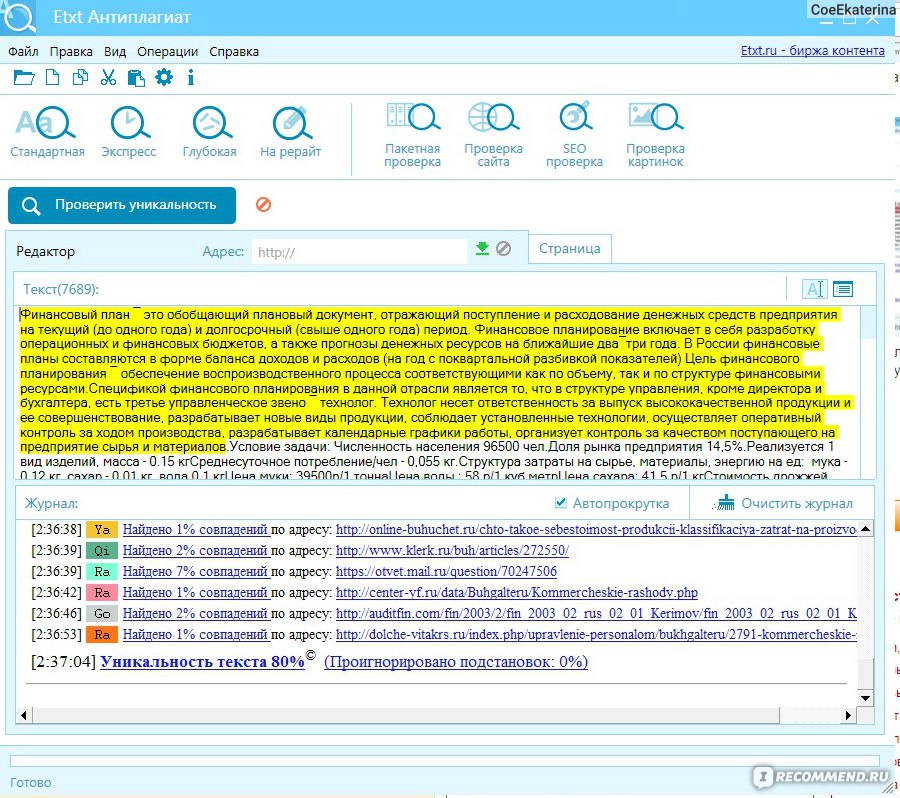Open the Вид menu

[x=115, y=51]
